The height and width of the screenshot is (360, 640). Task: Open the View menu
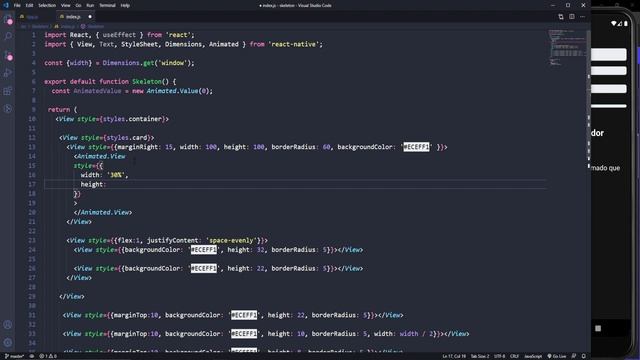[66, 5]
